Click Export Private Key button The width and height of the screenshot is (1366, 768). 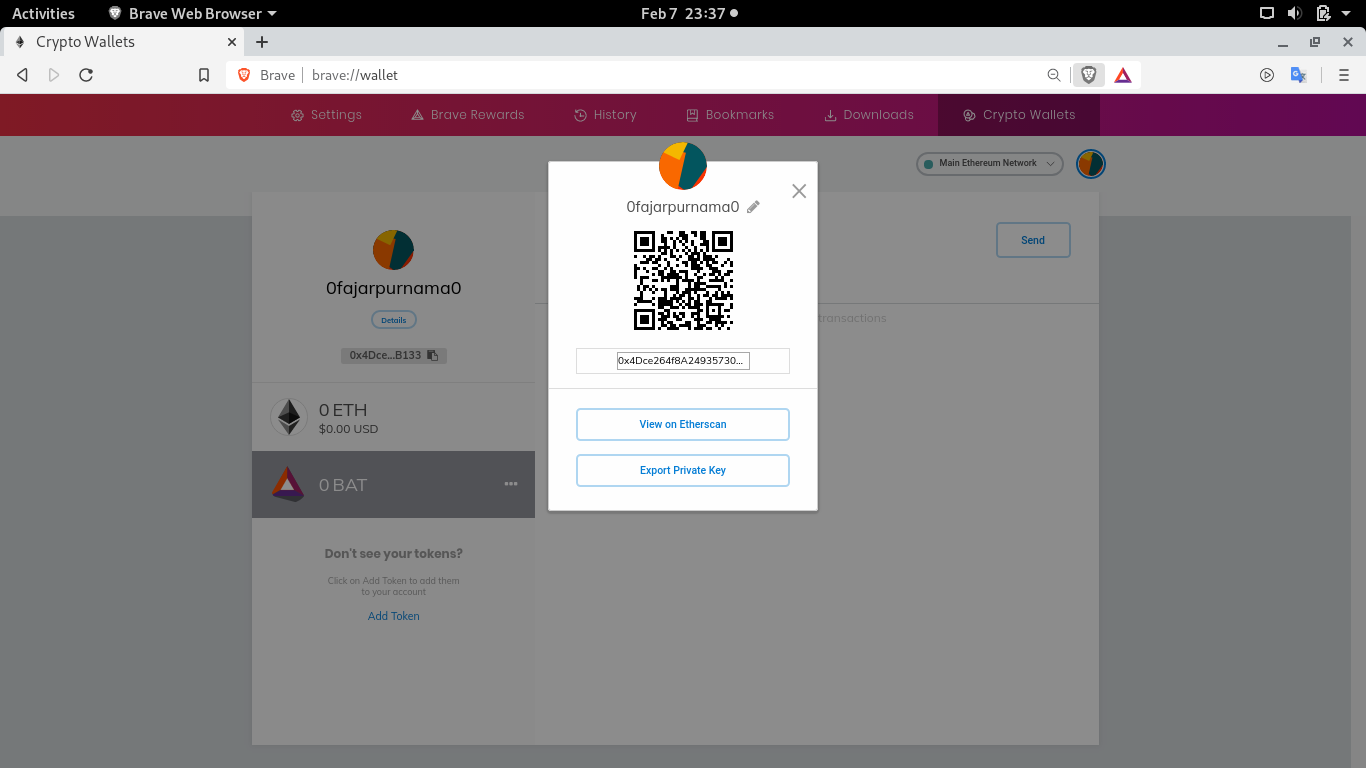coord(683,470)
